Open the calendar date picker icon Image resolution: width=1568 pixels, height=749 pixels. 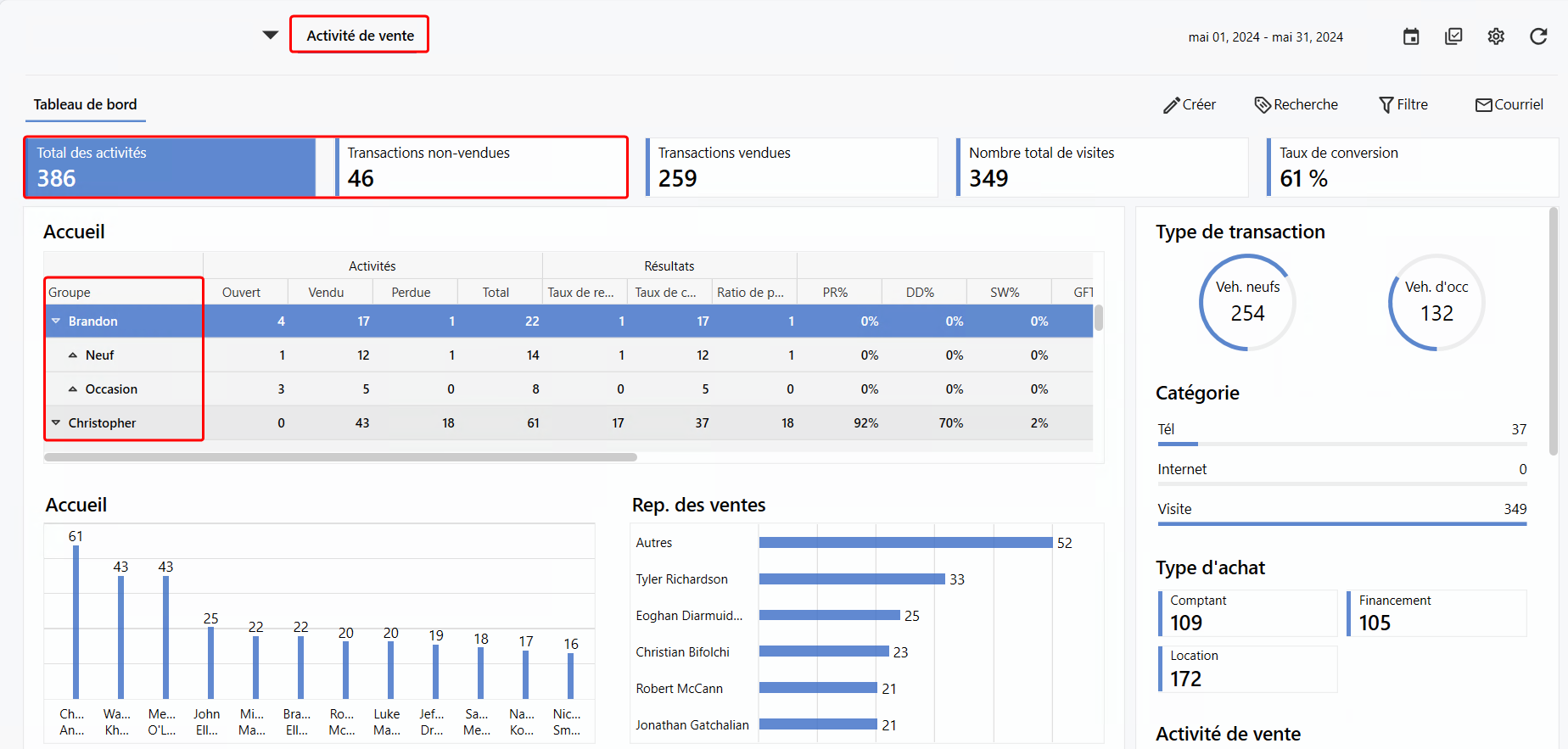pyautogui.click(x=1411, y=36)
